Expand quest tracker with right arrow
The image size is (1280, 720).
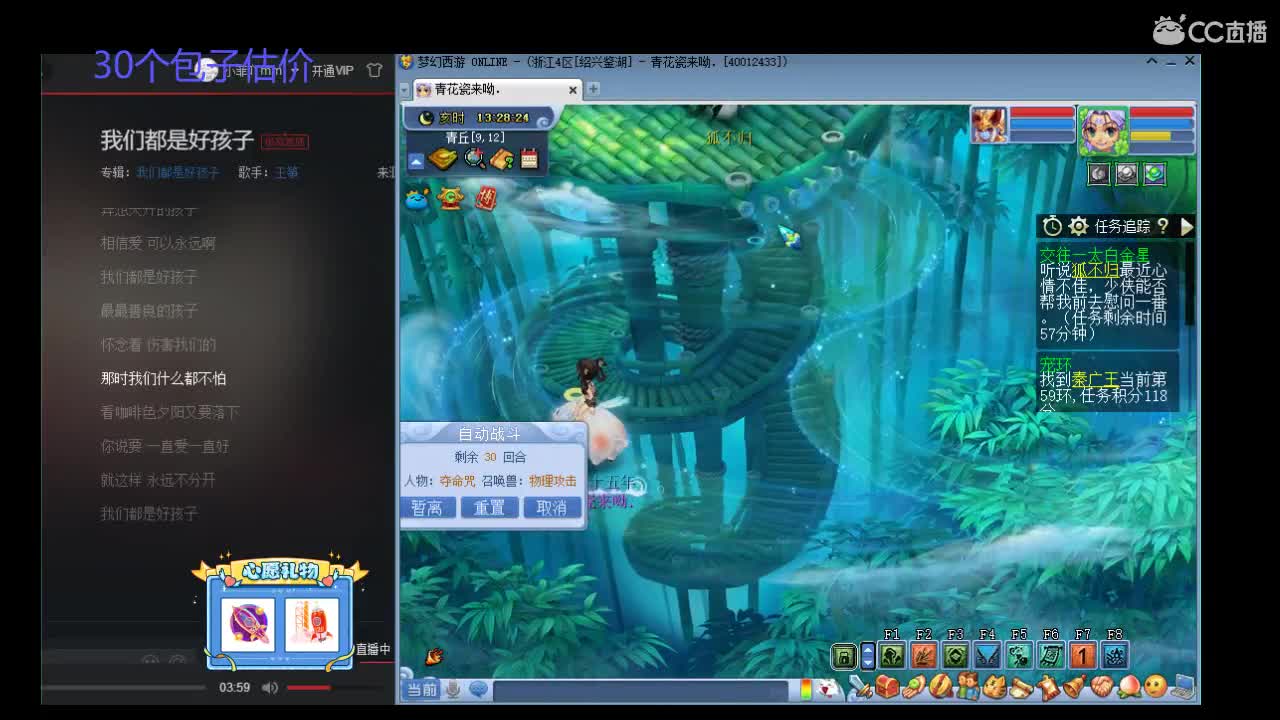1186,226
